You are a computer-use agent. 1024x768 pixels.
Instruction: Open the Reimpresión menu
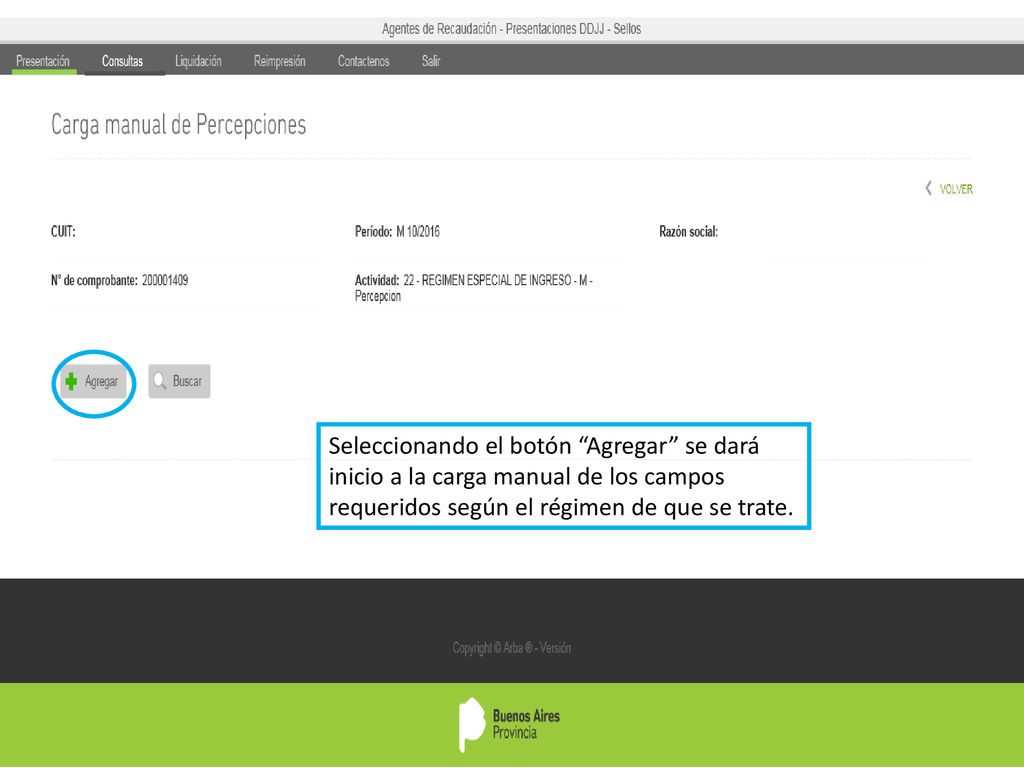(280, 61)
